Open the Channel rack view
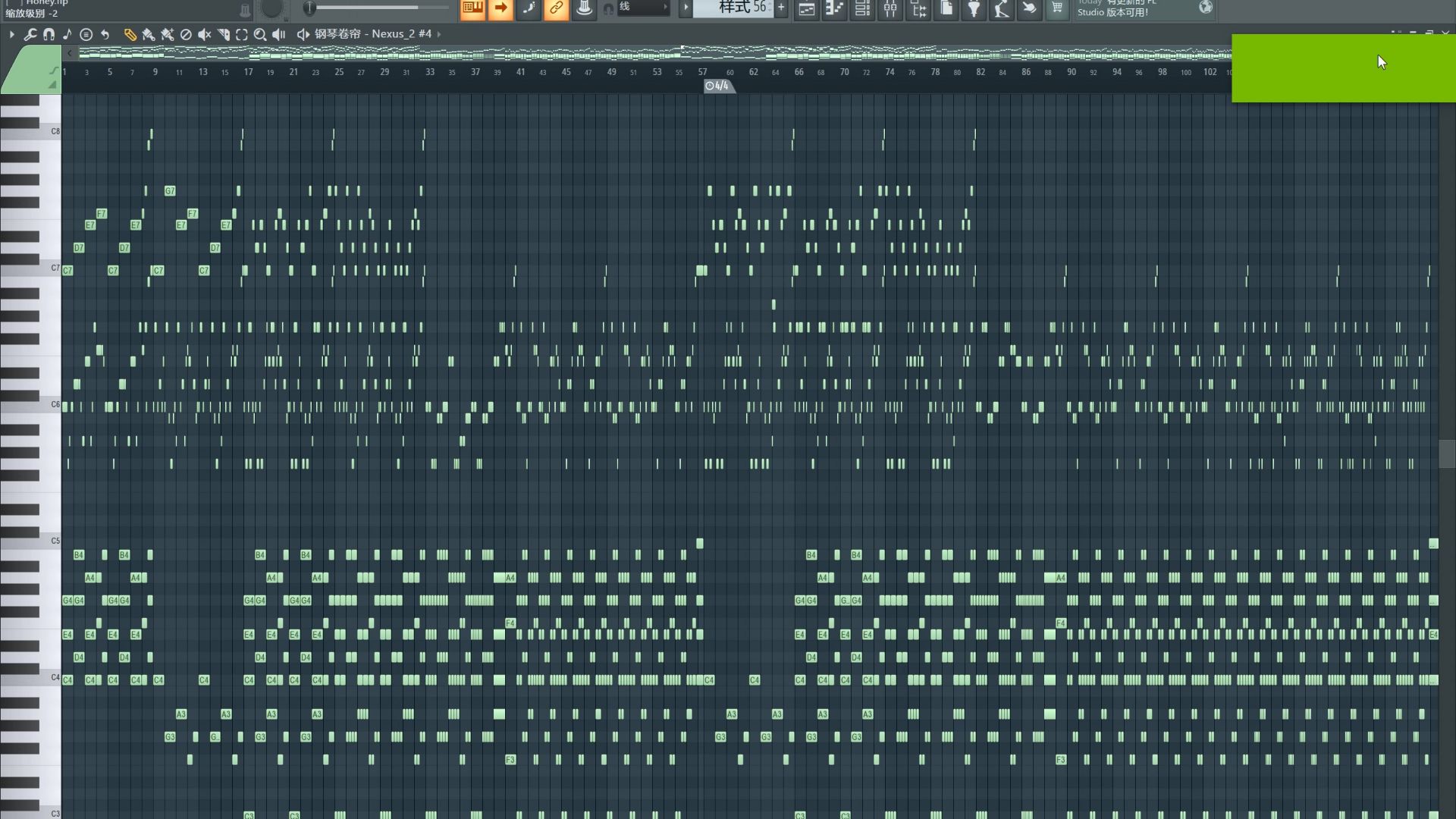 862,8
